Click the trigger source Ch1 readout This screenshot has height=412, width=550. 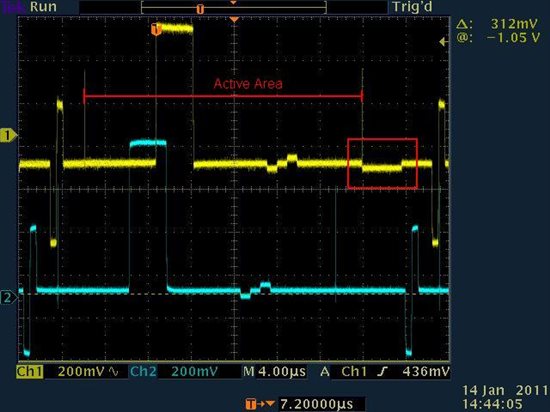tap(354, 372)
